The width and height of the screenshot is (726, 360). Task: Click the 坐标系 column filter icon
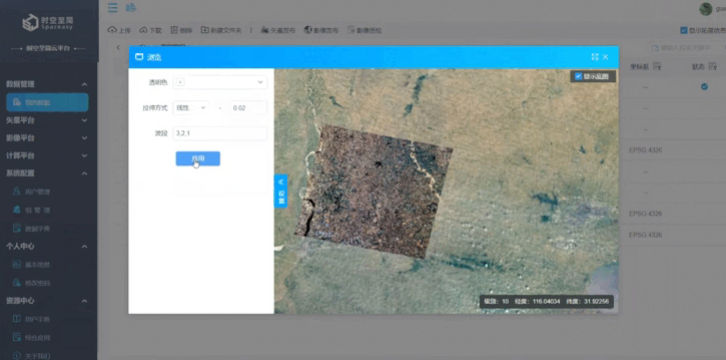pos(658,67)
